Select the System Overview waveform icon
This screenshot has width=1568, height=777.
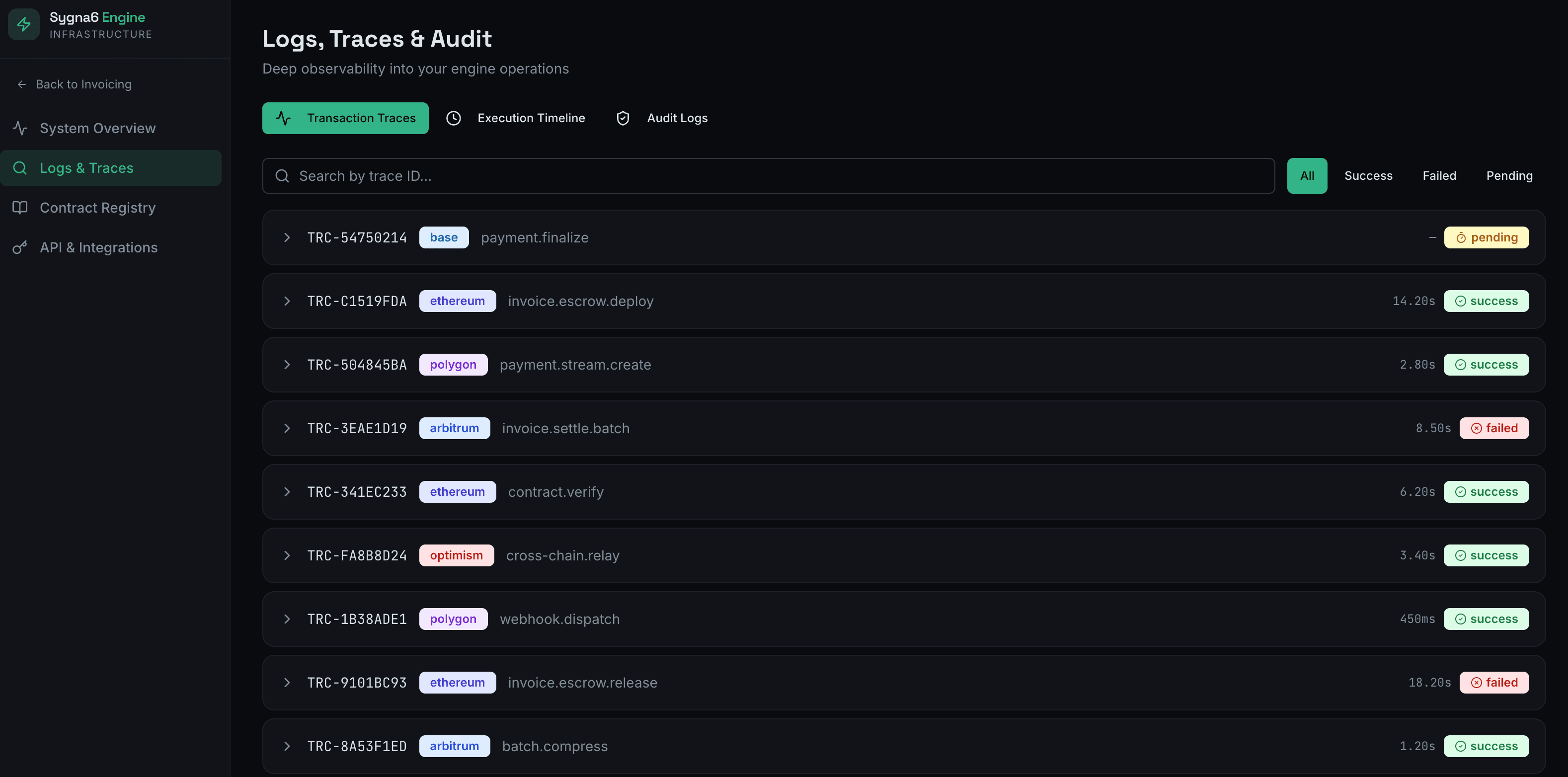[x=19, y=128]
